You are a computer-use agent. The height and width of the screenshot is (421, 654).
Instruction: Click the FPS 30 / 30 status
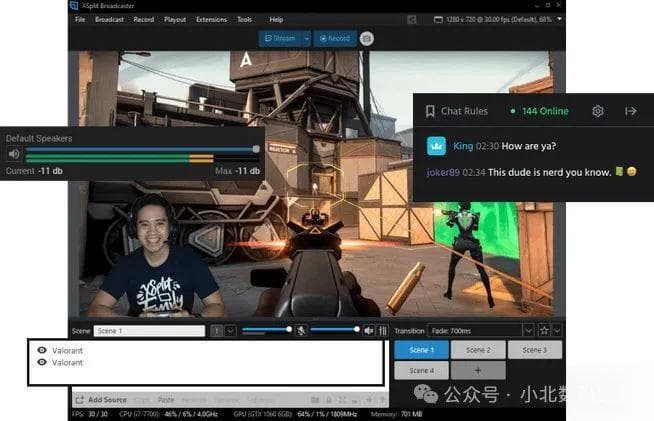(90, 414)
